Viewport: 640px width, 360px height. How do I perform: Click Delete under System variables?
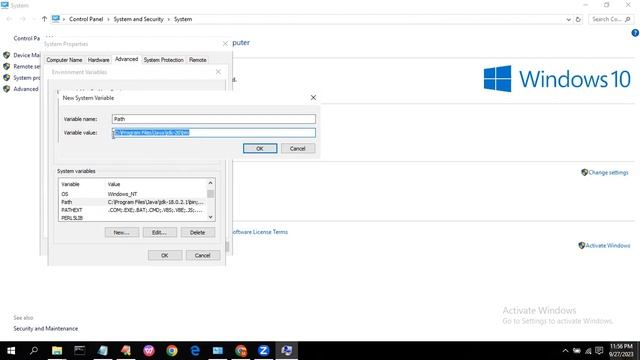pyautogui.click(x=198, y=232)
